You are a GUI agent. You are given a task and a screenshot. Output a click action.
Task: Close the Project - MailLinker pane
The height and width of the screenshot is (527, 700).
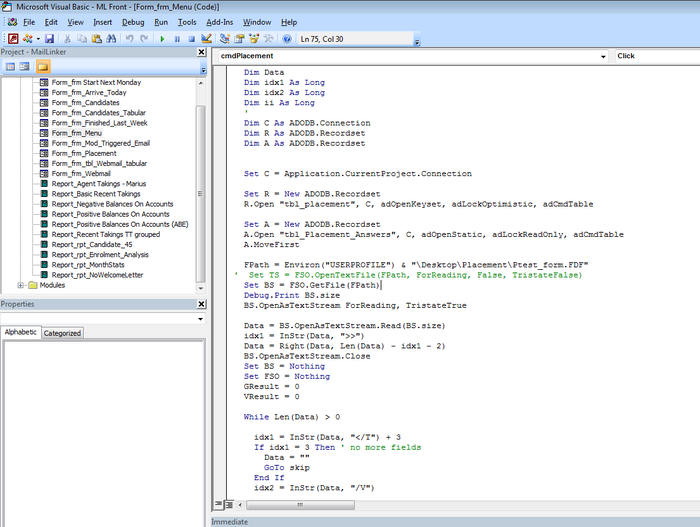[x=202, y=52]
